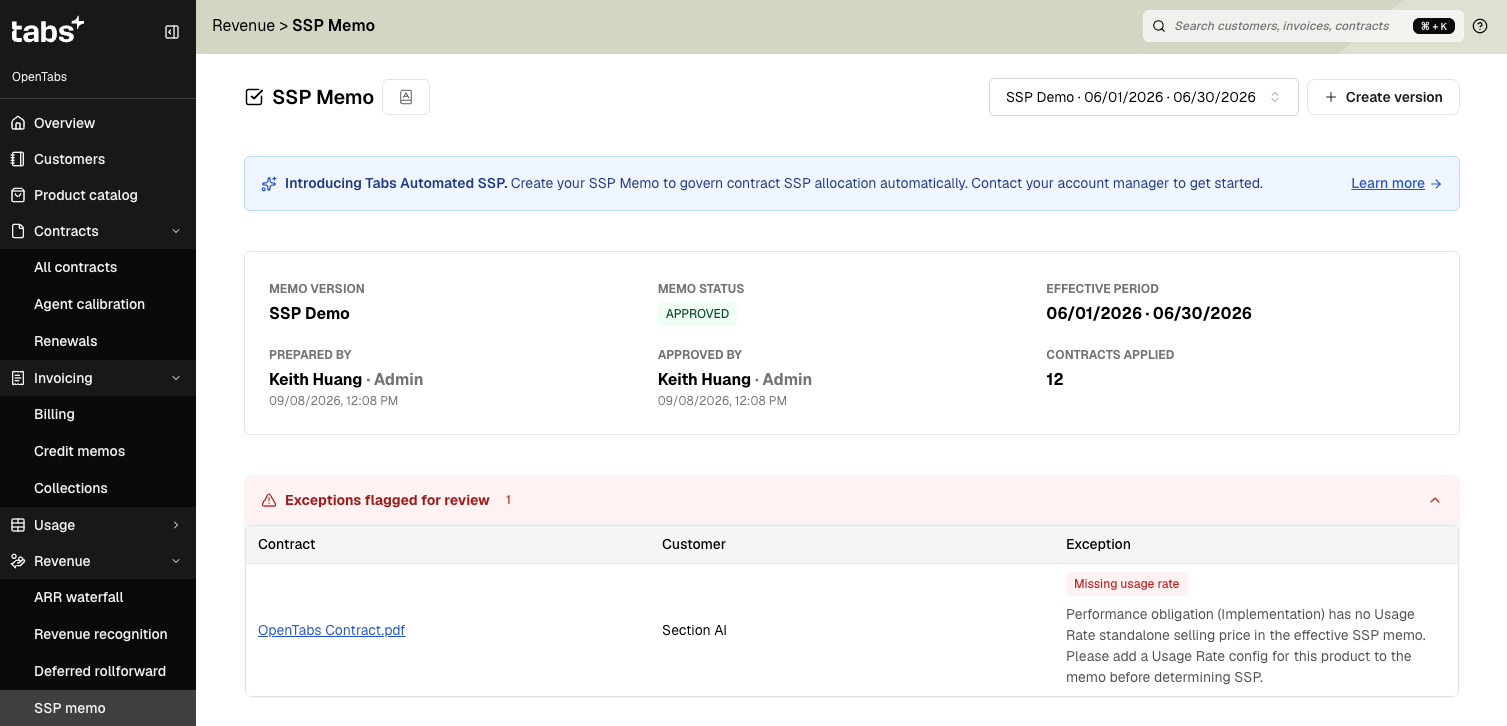Click the document icon button beside SSP Memo title
Image resolution: width=1507 pixels, height=726 pixels.
[406, 97]
